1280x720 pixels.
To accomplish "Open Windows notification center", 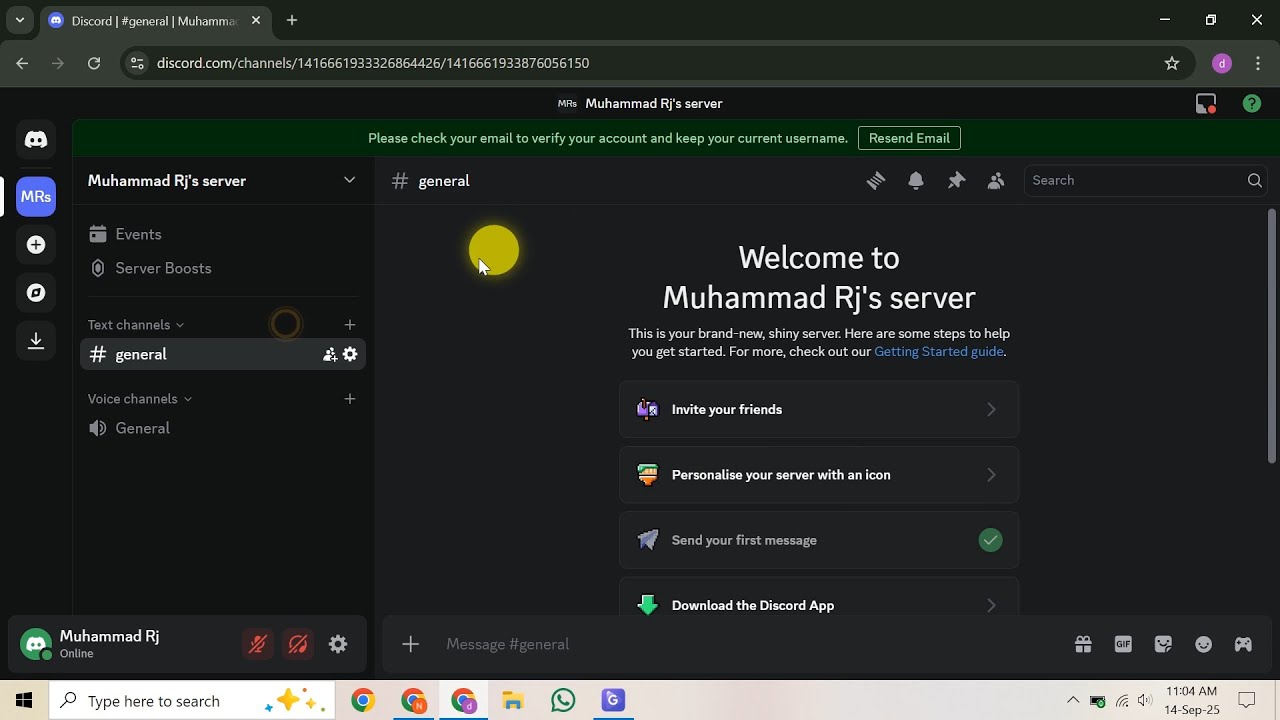I will pyautogui.click(x=1247, y=701).
